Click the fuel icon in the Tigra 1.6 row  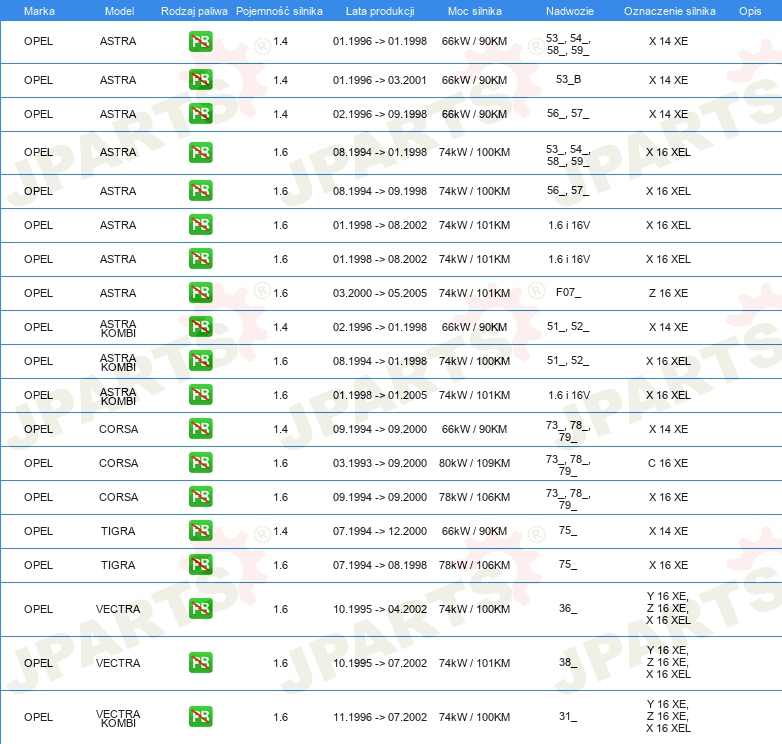click(200, 565)
